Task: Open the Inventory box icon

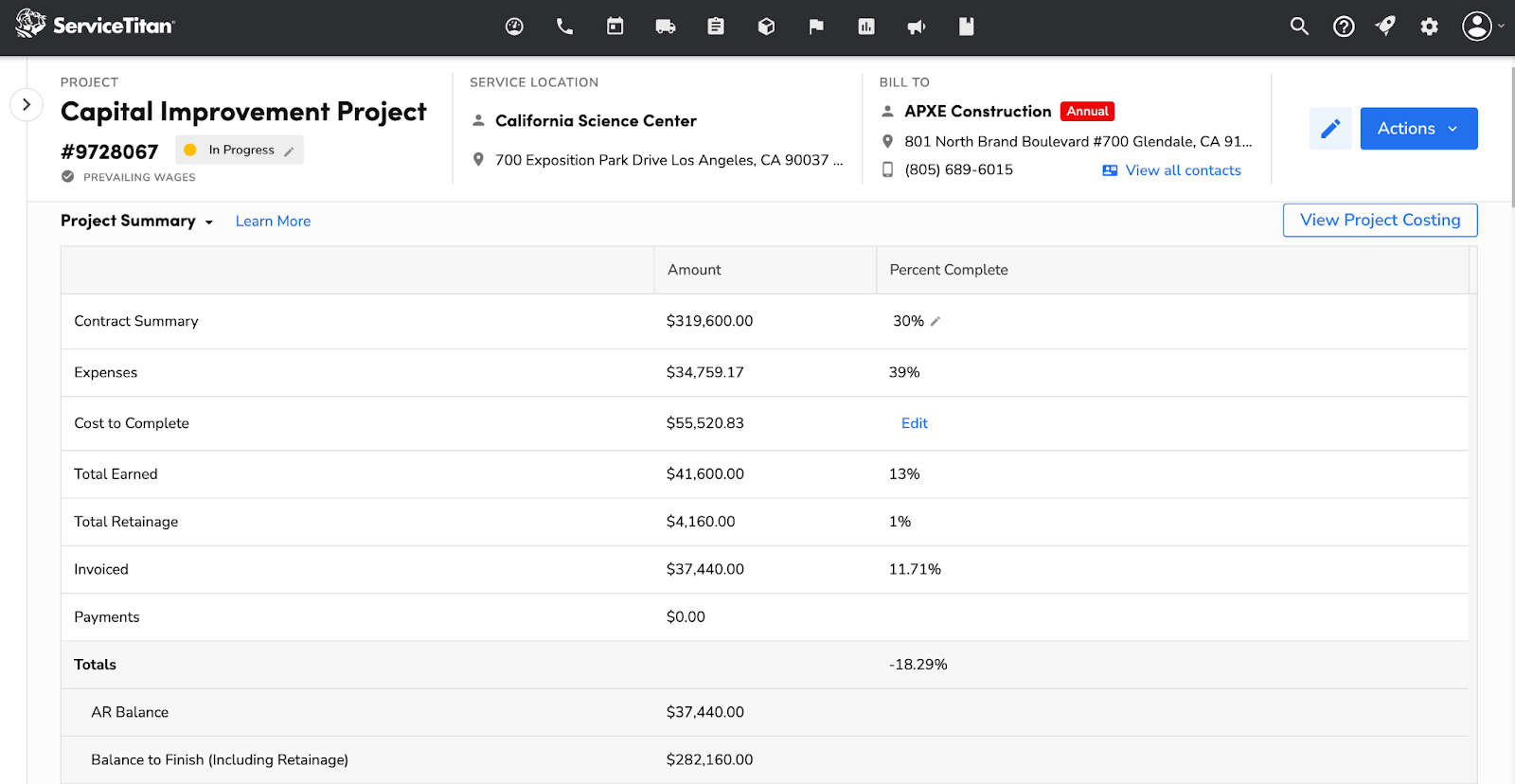Action: pos(766,27)
